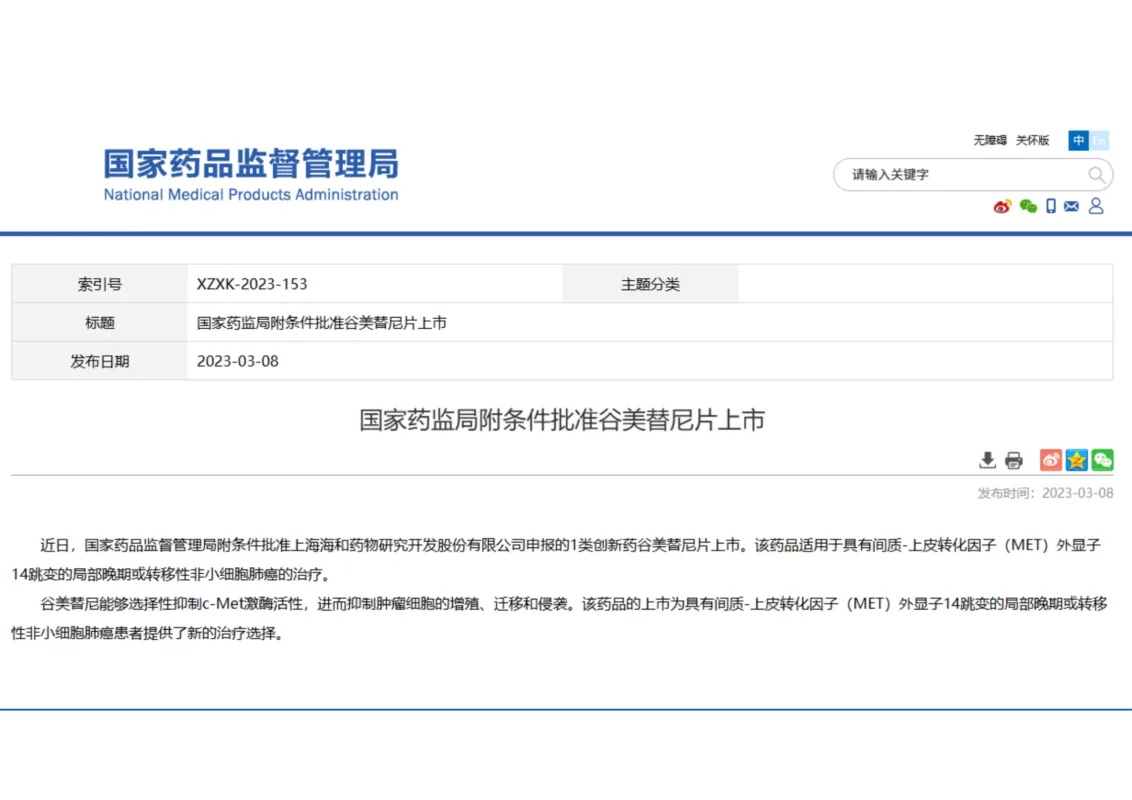Image resolution: width=1132 pixels, height=800 pixels.
Task: Click the email subscription icon
Action: click(x=1072, y=207)
